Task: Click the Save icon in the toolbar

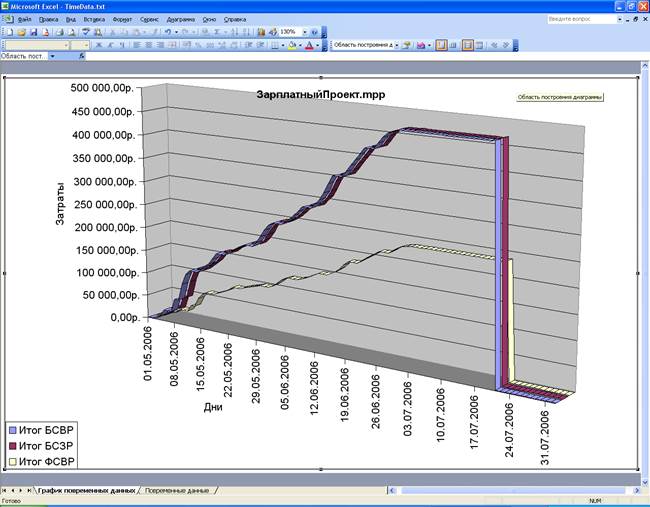Action: click(32, 32)
